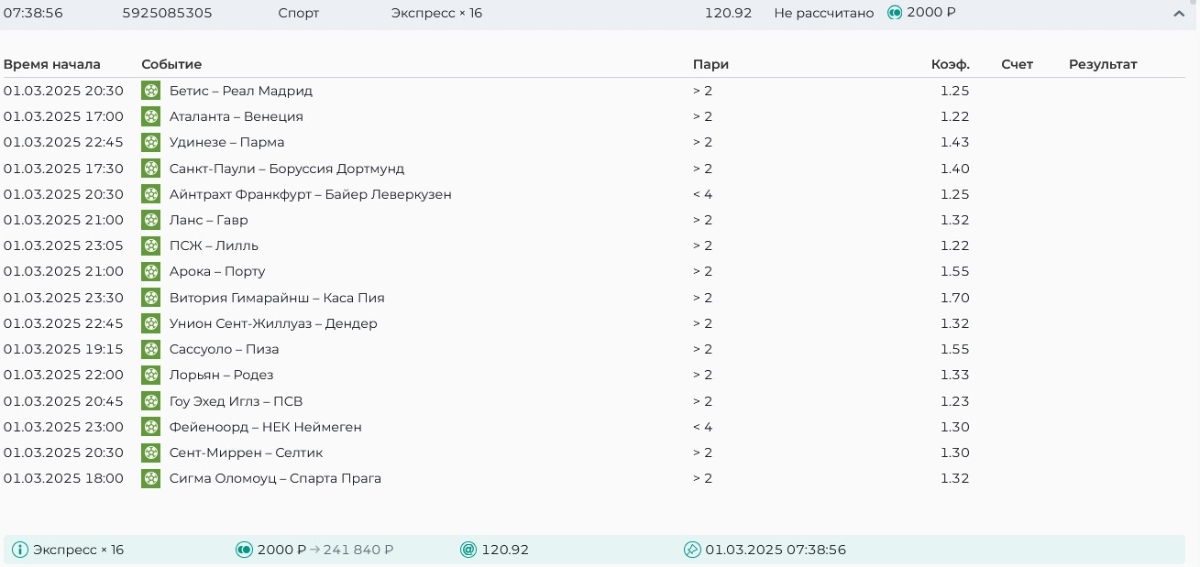
Task: Collapse the bet details with the chevron
Action: coord(1178,13)
